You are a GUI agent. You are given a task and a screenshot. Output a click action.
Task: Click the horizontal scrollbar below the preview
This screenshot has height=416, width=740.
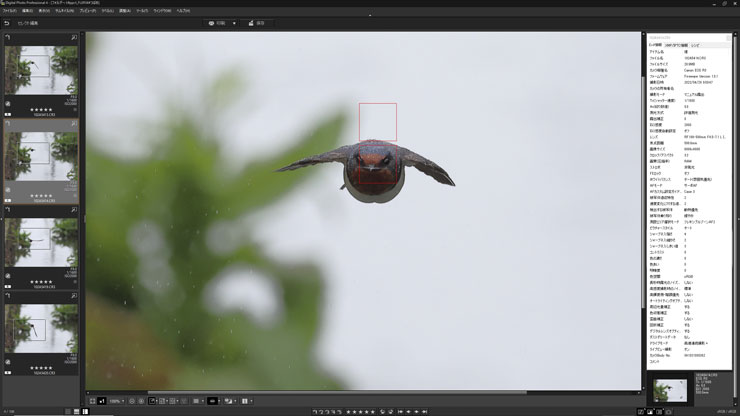pos(337,392)
